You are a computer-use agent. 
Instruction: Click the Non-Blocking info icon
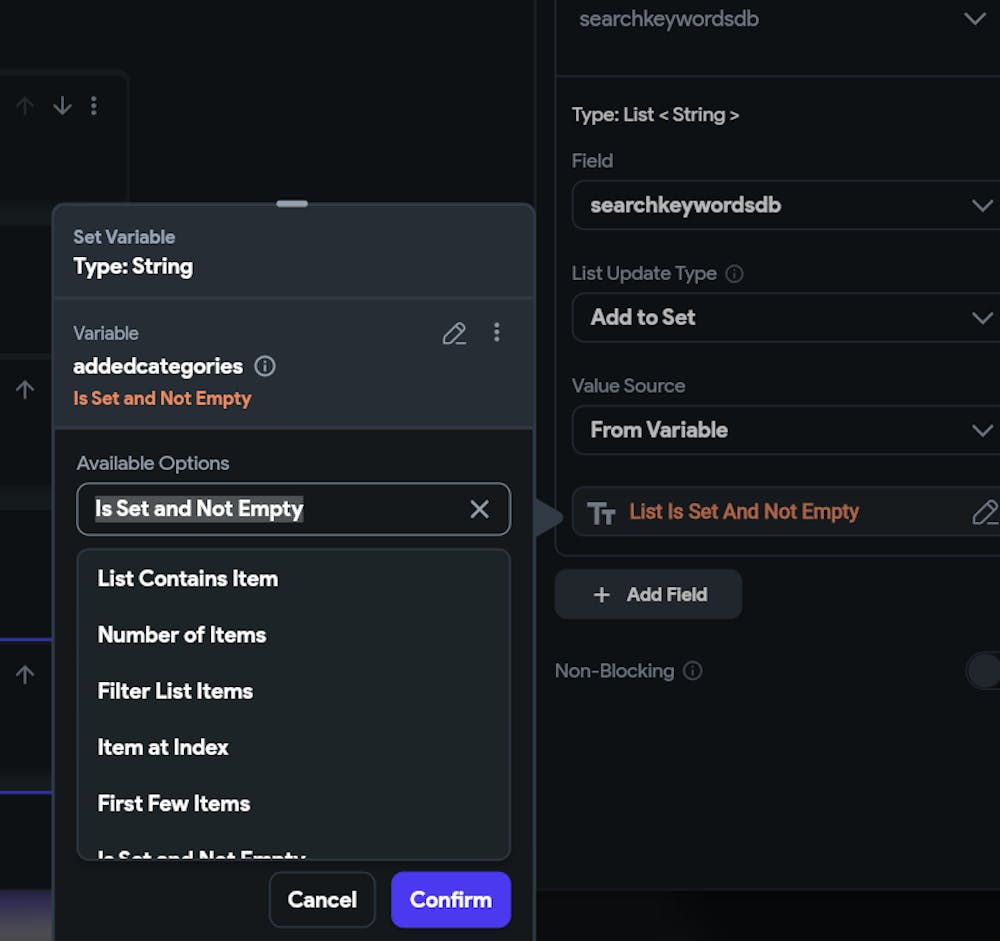click(x=692, y=671)
